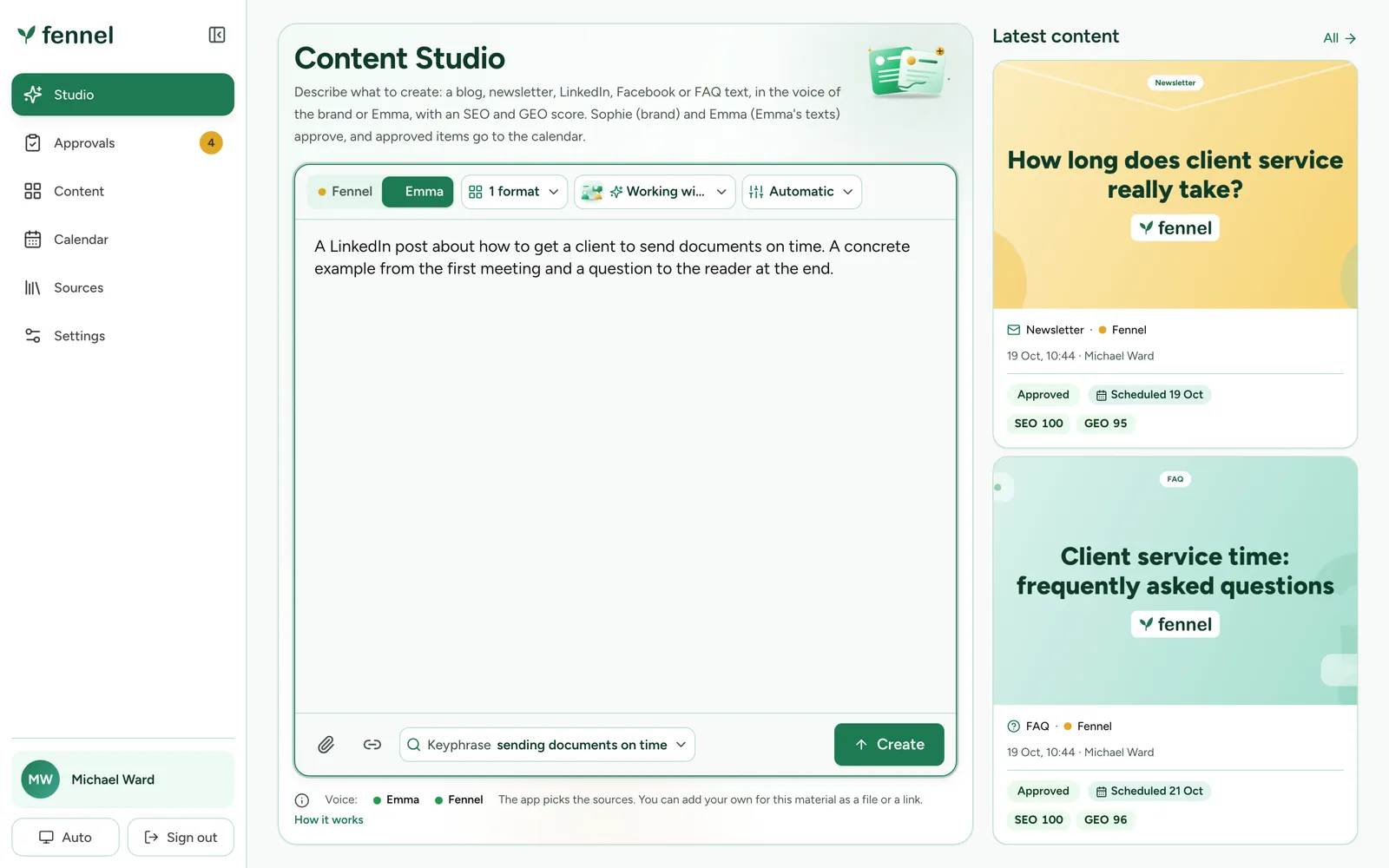Image resolution: width=1389 pixels, height=868 pixels.
Task: Click the Newsletter envelope icon
Action: coord(1014,330)
